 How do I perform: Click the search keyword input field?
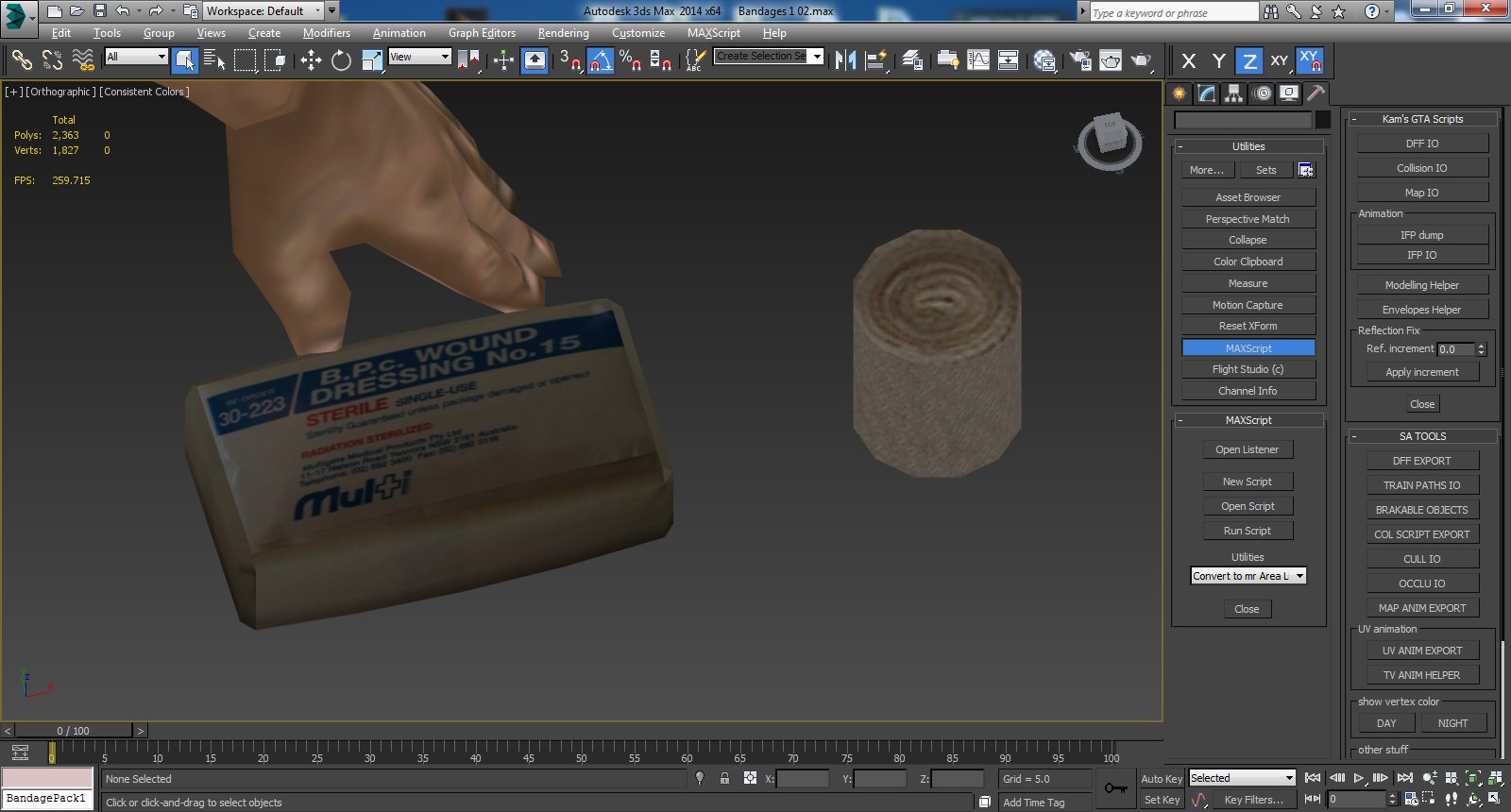point(1174,12)
